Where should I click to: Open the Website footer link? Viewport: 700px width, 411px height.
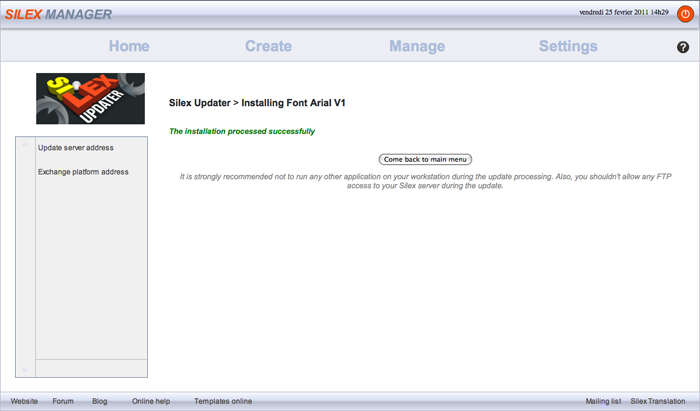click(24, 401)
